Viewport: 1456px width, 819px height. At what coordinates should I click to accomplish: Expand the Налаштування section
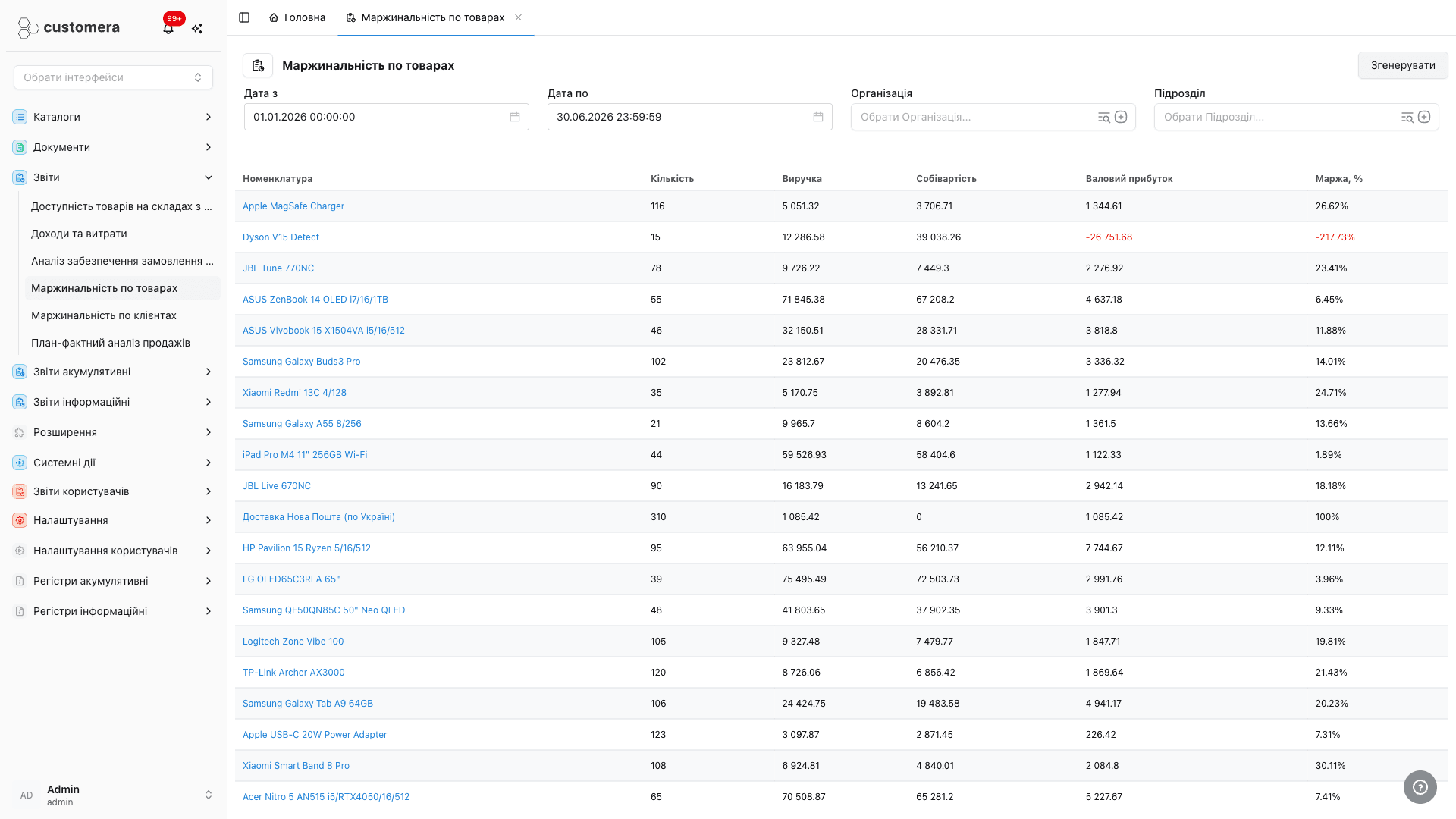(x=209, y=520)
